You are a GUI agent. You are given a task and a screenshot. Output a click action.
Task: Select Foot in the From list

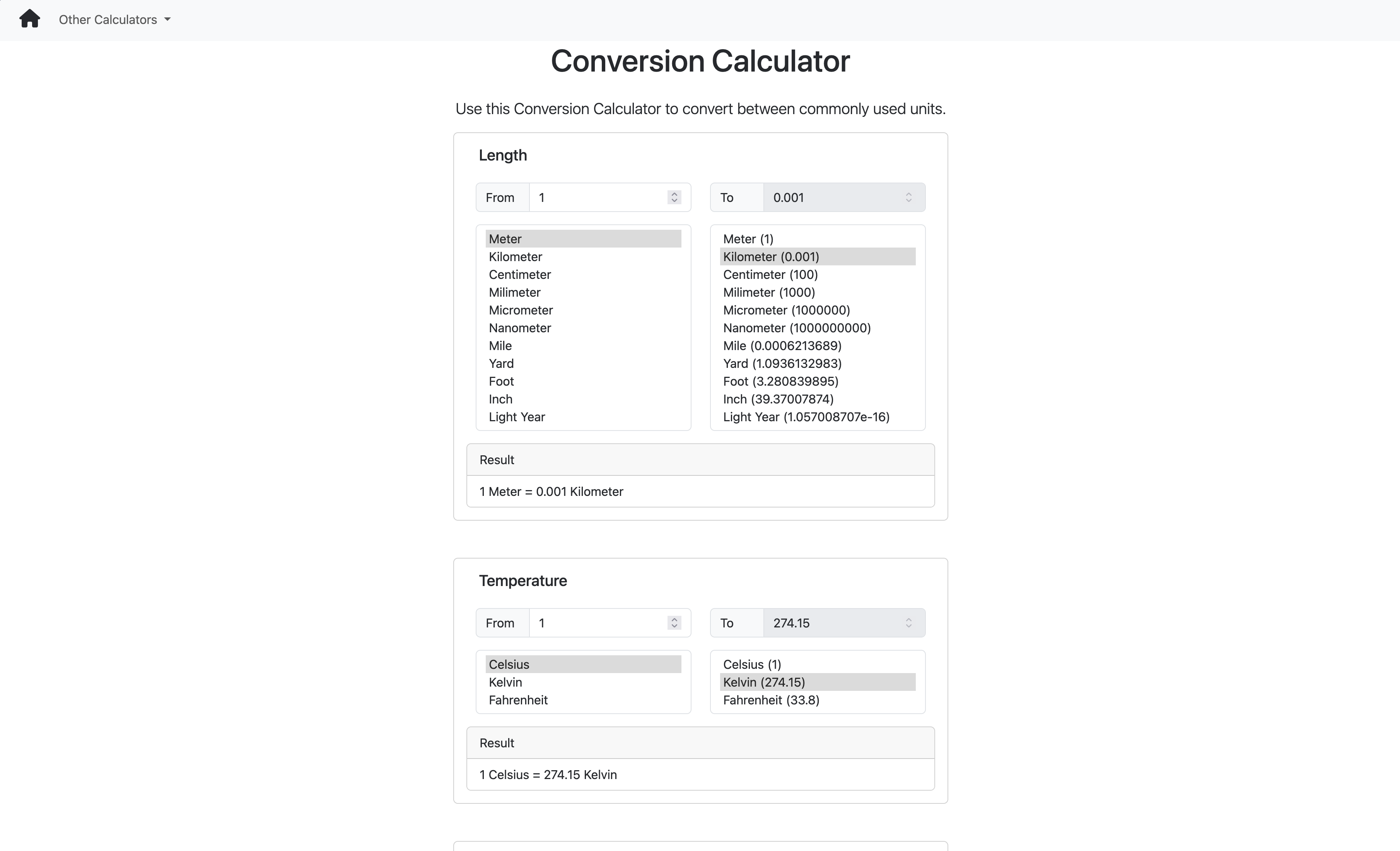coord(583,381)
